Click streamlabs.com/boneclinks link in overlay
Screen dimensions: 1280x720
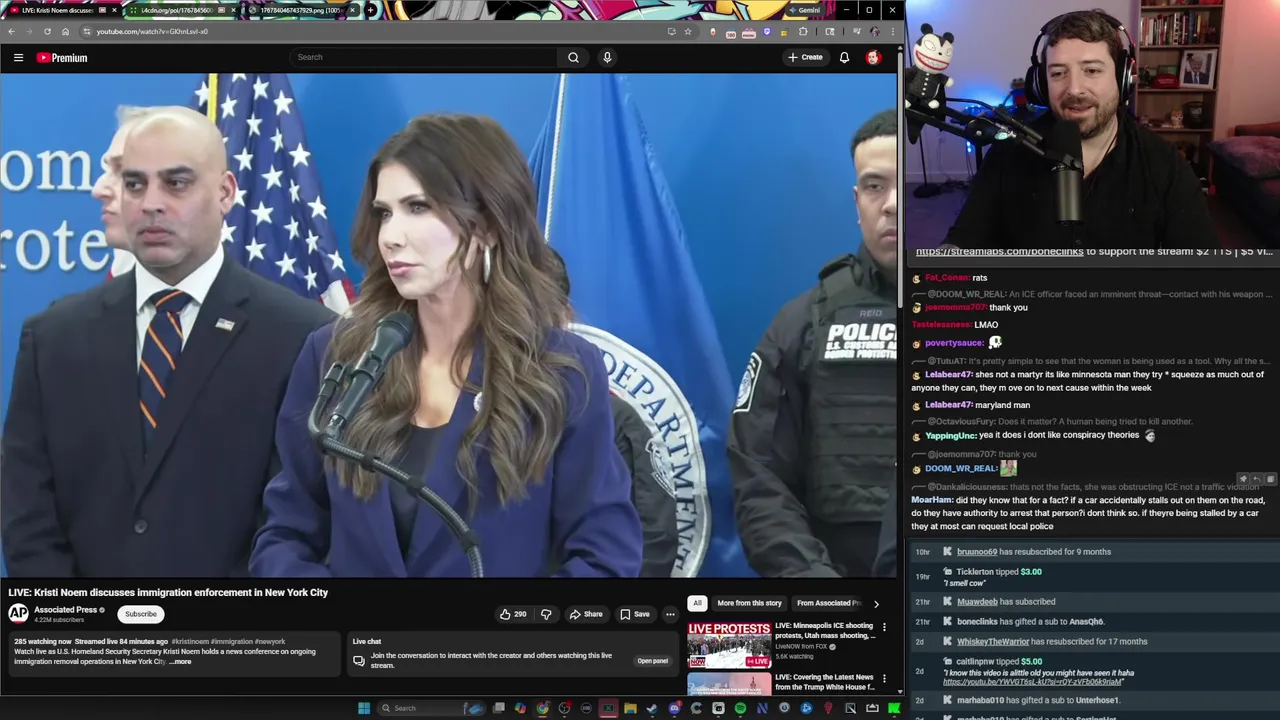pyautogui.click(x=999, y=252)
